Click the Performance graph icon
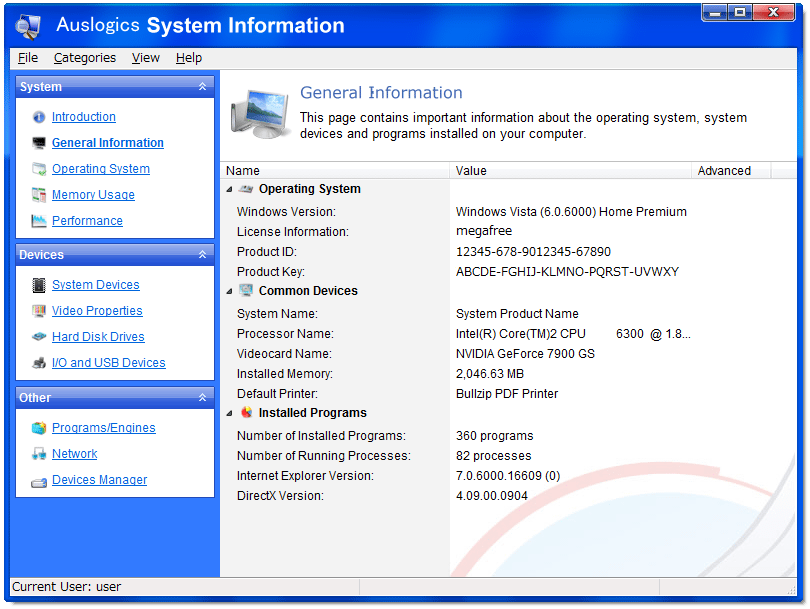 click(x=39, y=221)
